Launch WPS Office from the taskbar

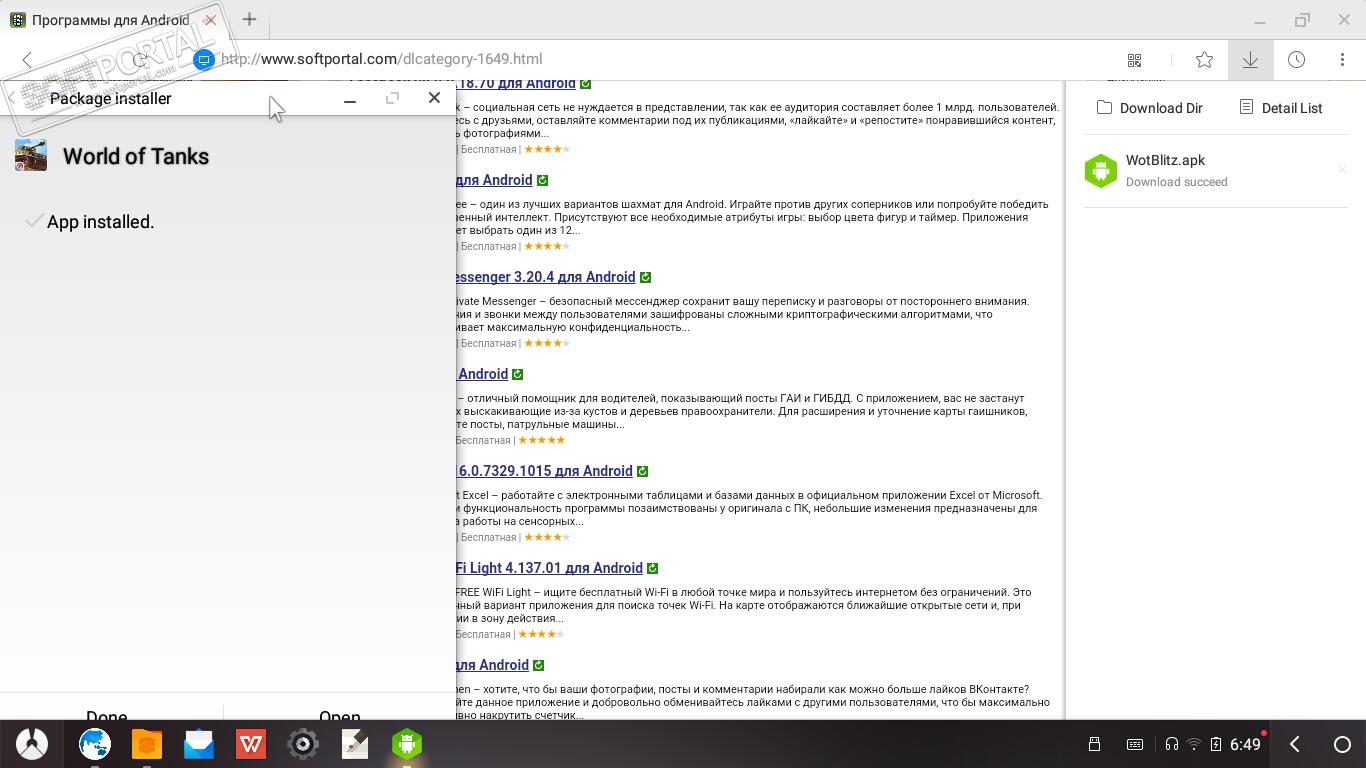click(x=251, y=744)
